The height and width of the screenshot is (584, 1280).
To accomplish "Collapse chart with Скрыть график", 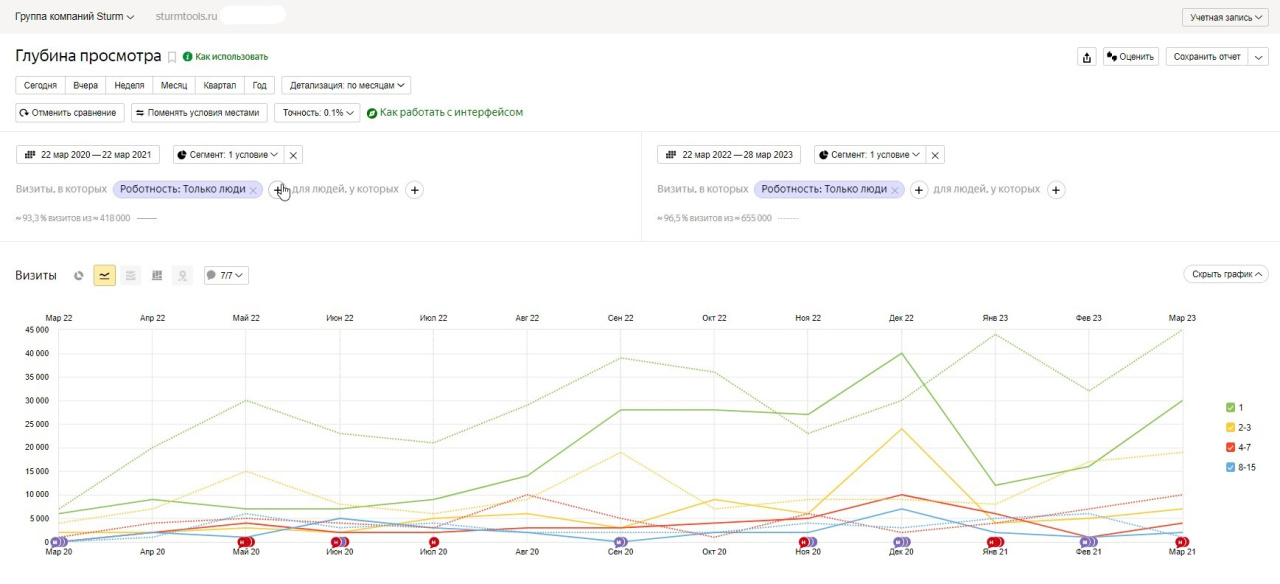I will (x=1225, y=274).
